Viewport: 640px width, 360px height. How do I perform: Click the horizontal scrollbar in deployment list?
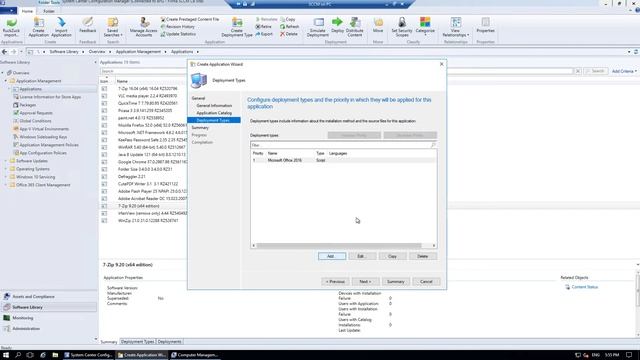[339, 246]
